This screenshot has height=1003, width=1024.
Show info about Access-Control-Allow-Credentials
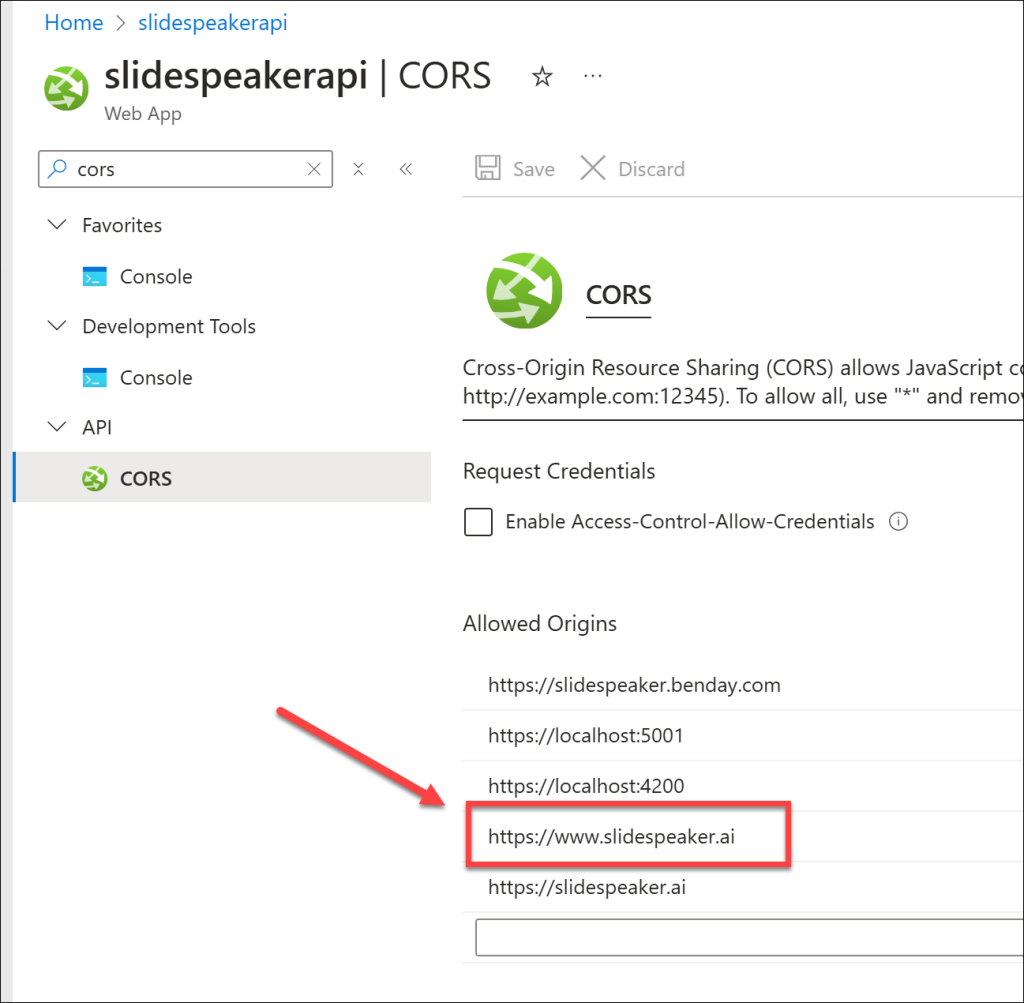[899, 522]
